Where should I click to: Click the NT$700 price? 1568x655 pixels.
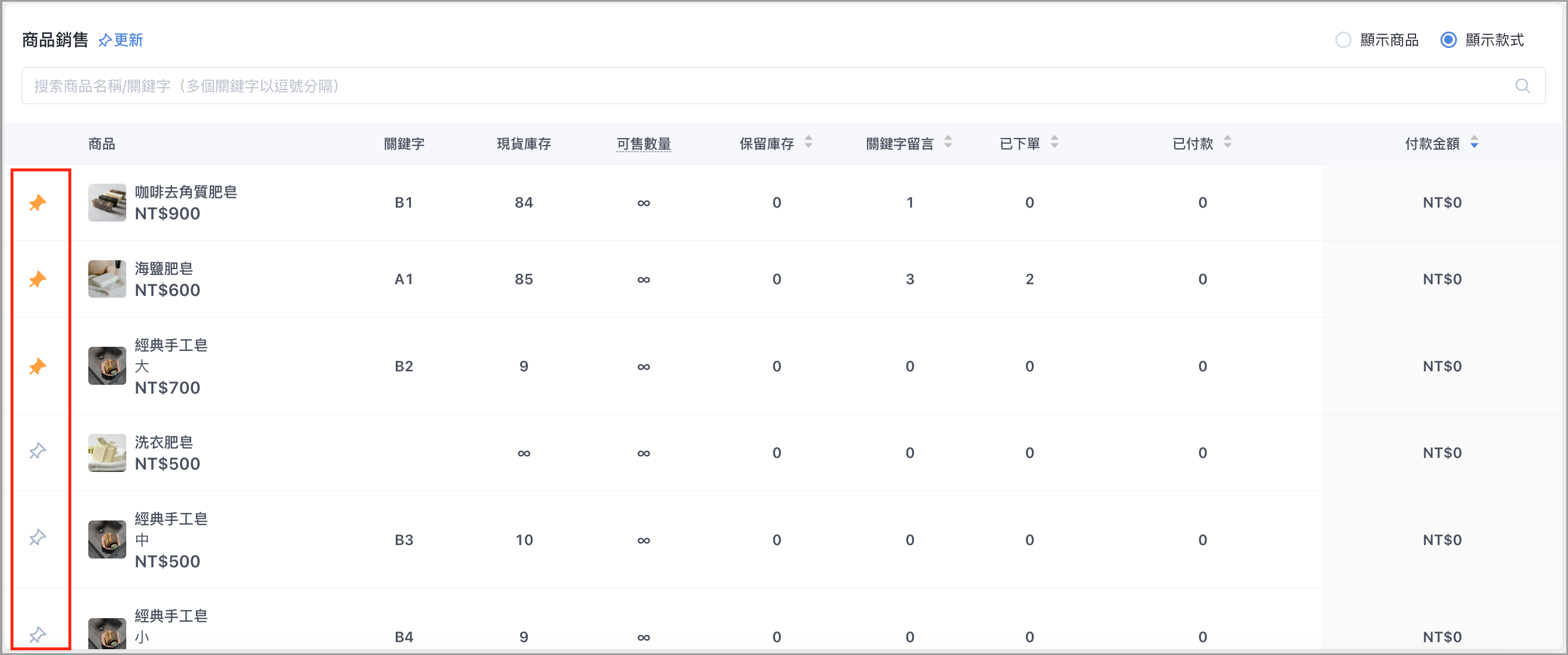pyautogui.click(x=167, y=388)
